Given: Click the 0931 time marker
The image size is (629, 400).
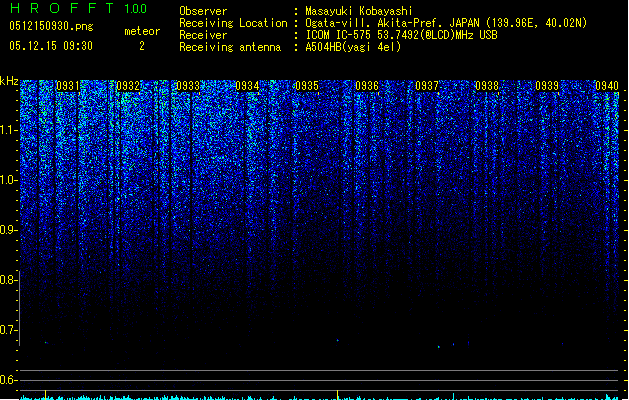Looking at the screenshot, I should [68, 86].
